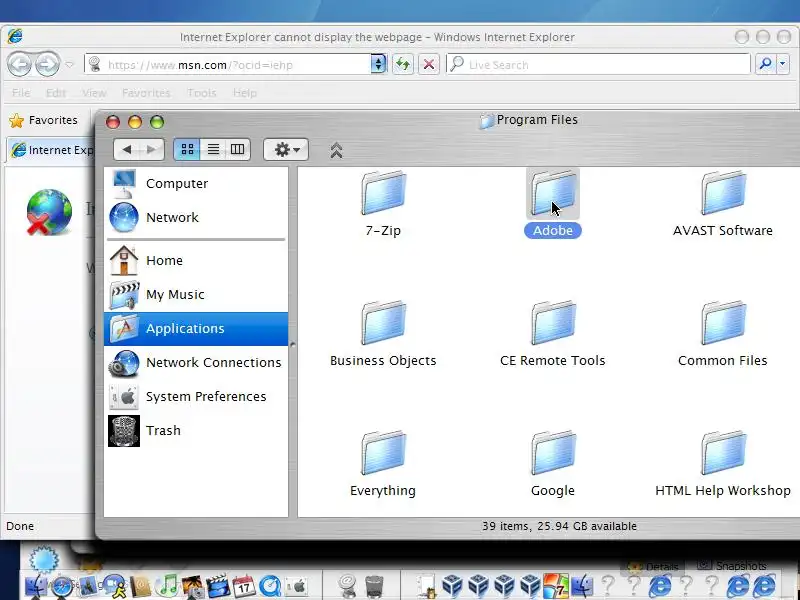
Task: Click the Internet Explorer back button
Action: 20,65
